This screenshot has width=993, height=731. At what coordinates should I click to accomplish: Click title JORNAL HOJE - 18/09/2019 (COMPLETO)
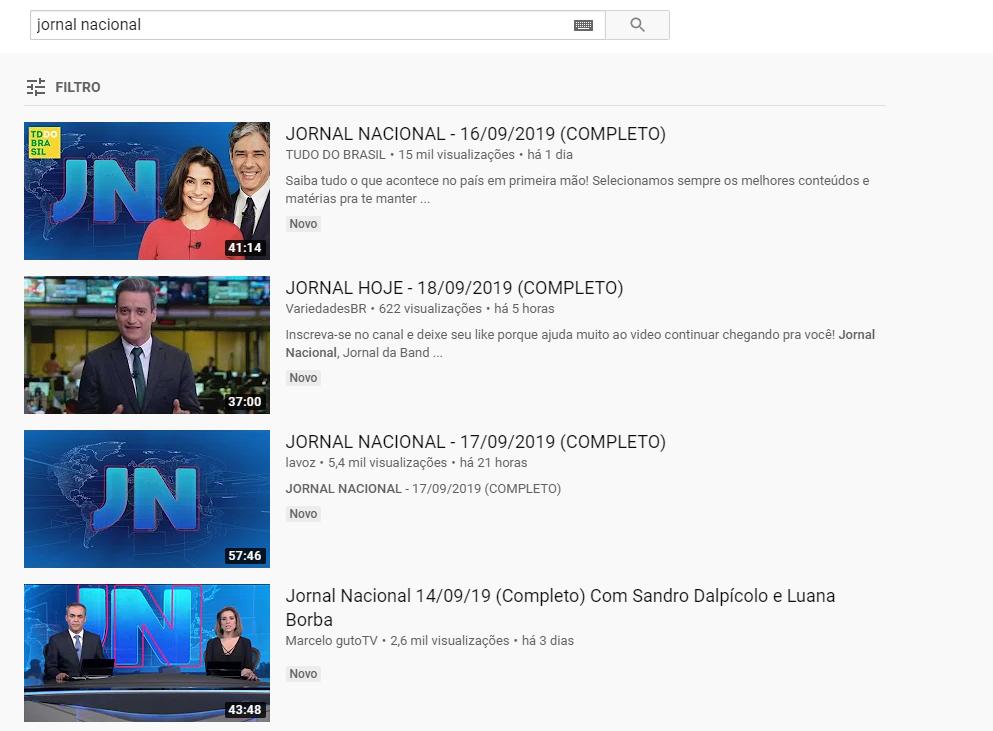tap(454, 288)
